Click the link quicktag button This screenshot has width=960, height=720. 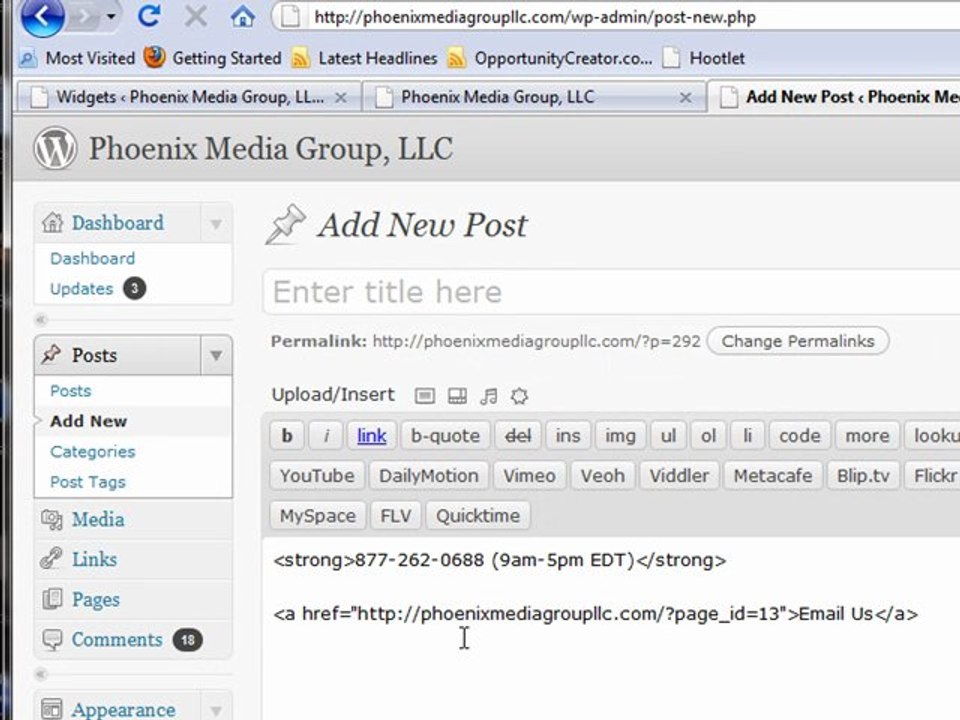372,435
